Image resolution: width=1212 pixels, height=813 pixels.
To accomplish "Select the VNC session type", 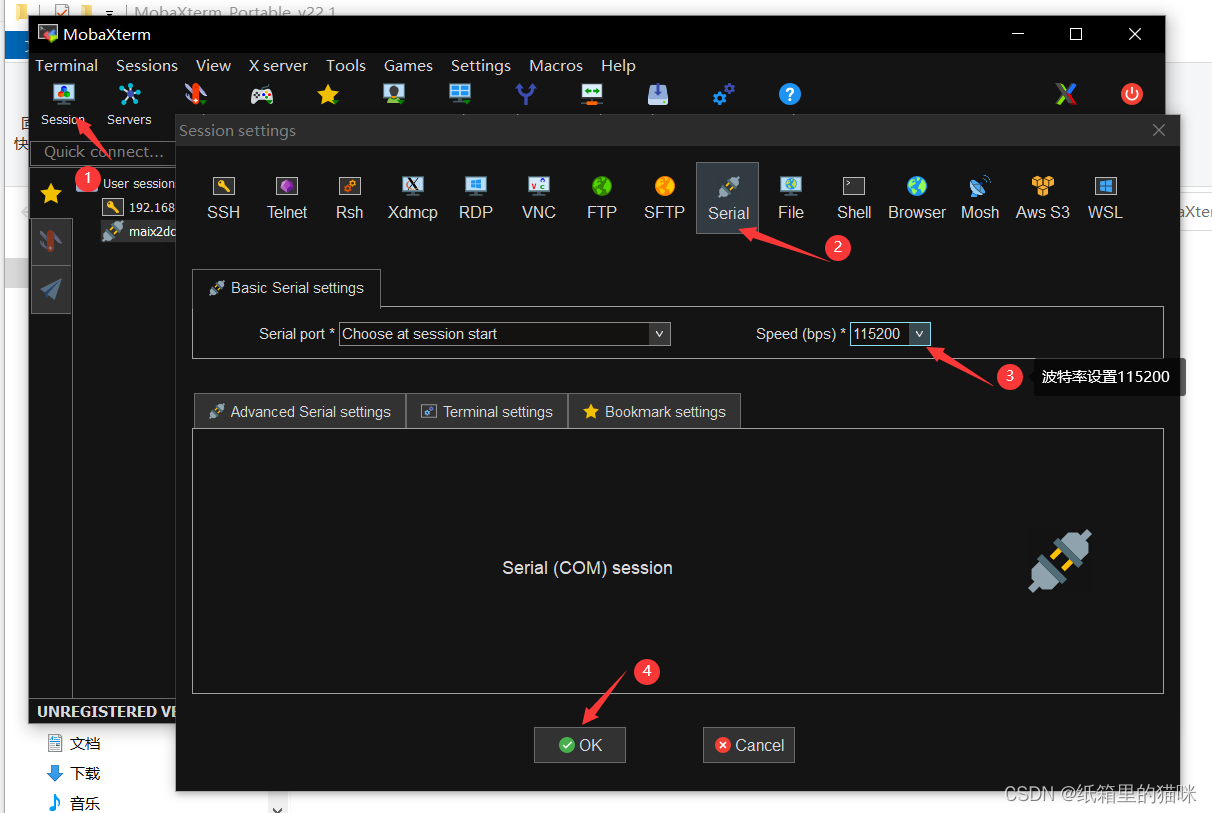I will click(x=539, y=198).
